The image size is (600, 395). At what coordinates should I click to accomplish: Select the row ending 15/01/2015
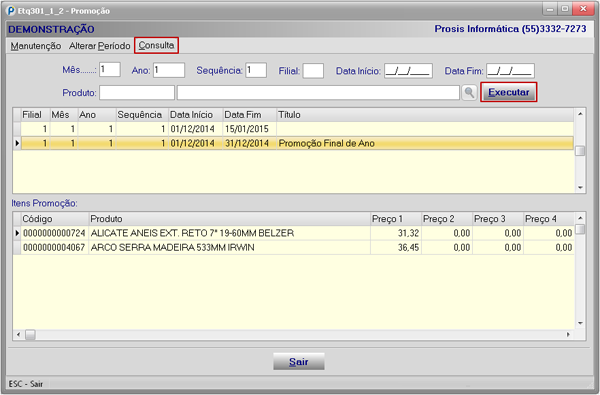[x=297, y=129]
